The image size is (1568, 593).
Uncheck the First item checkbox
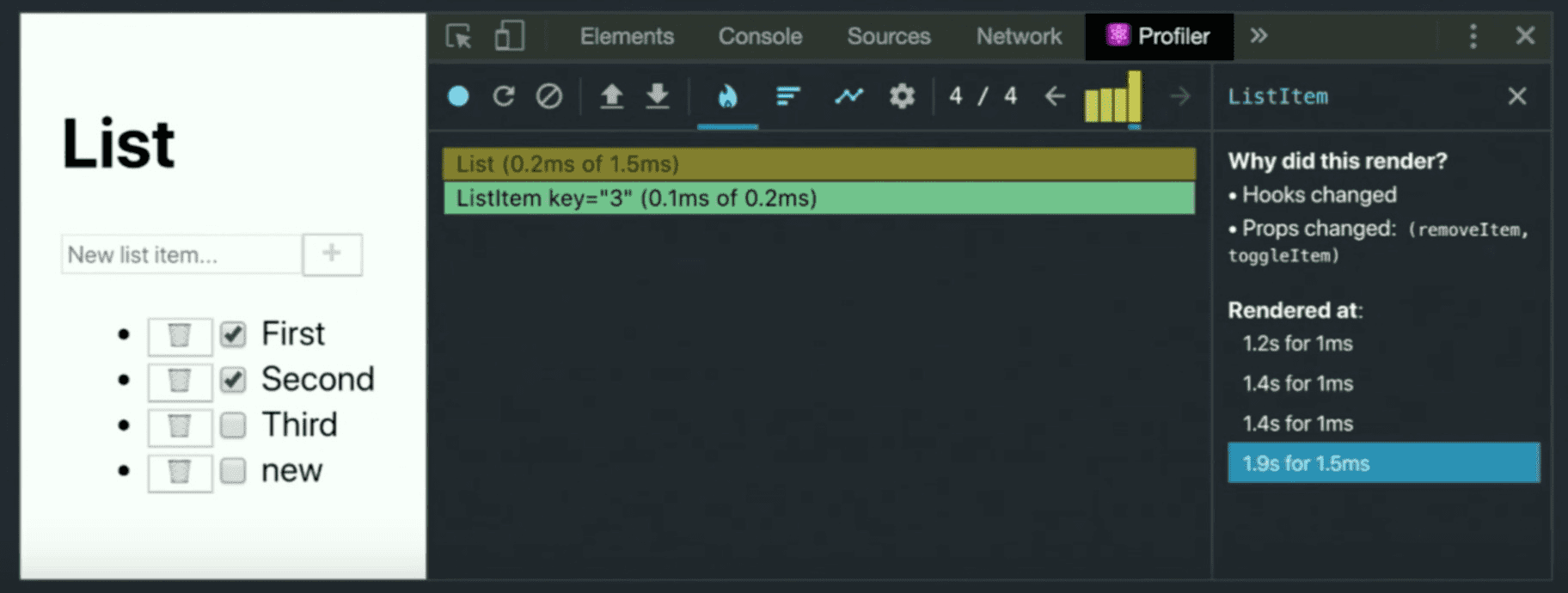pyautogui.click(x=233, y=334)
